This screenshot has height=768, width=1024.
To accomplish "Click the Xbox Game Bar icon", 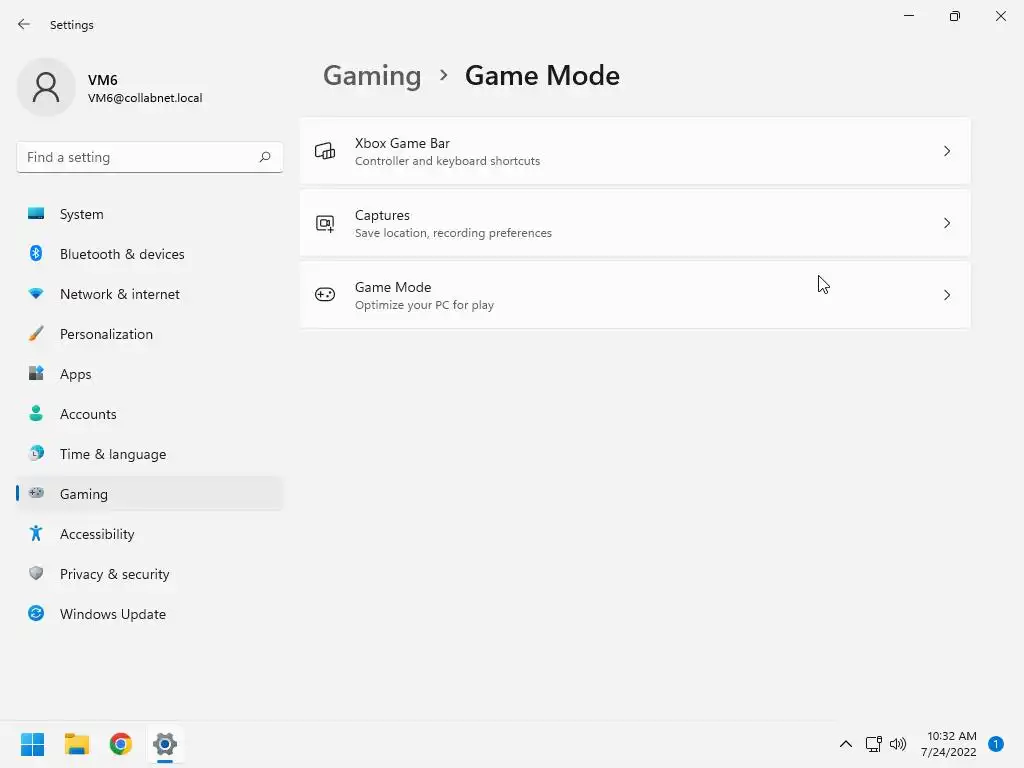I will [x=325, y=152].
